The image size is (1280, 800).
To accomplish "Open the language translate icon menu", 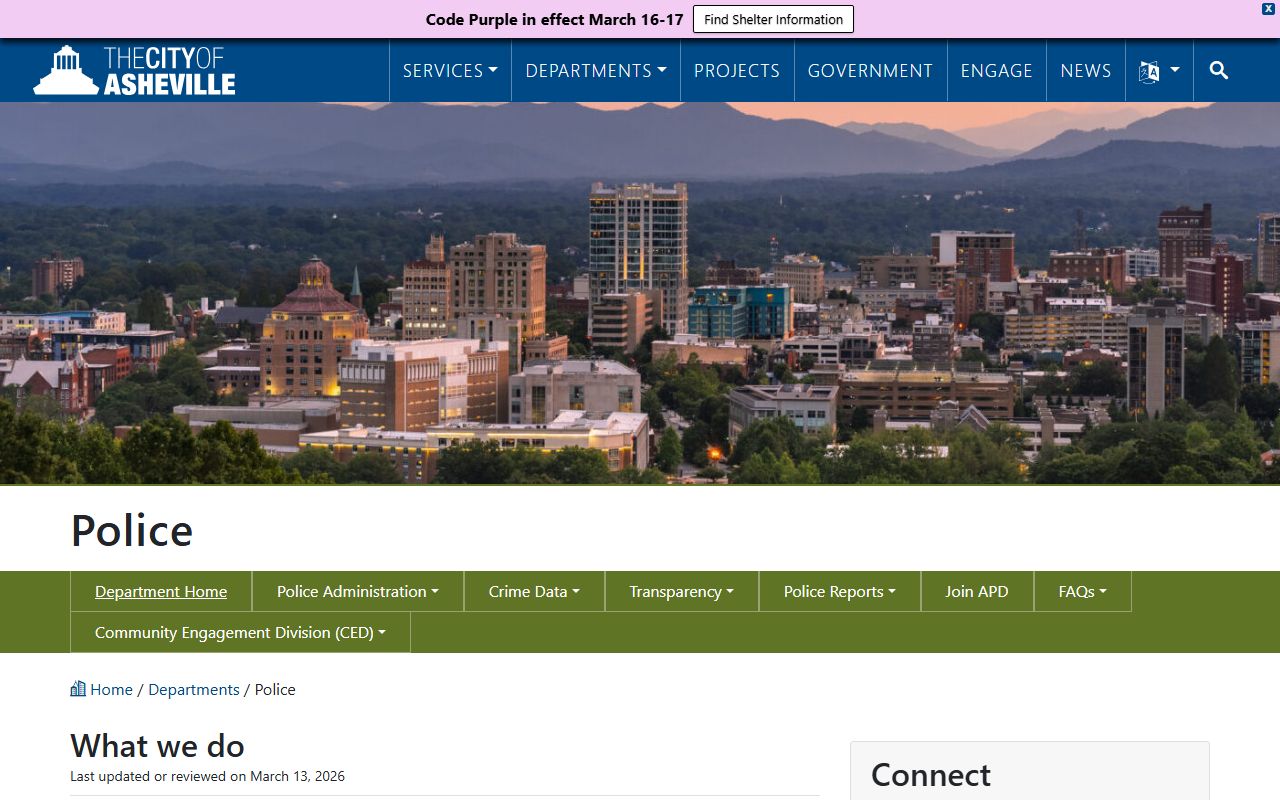I will tap(1159, 71).
